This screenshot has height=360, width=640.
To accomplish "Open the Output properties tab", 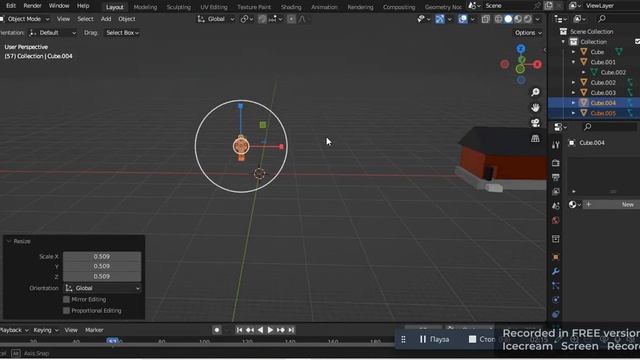I will [x=556, y=177].
